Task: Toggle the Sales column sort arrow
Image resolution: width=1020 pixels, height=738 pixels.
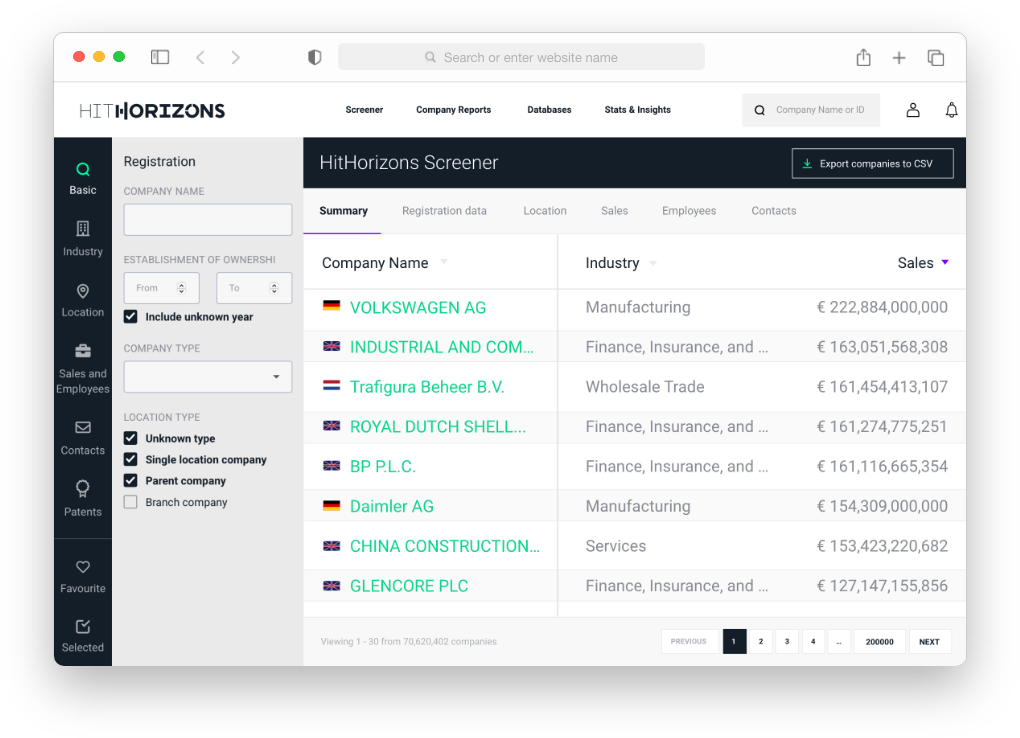Action: (945, 262)
